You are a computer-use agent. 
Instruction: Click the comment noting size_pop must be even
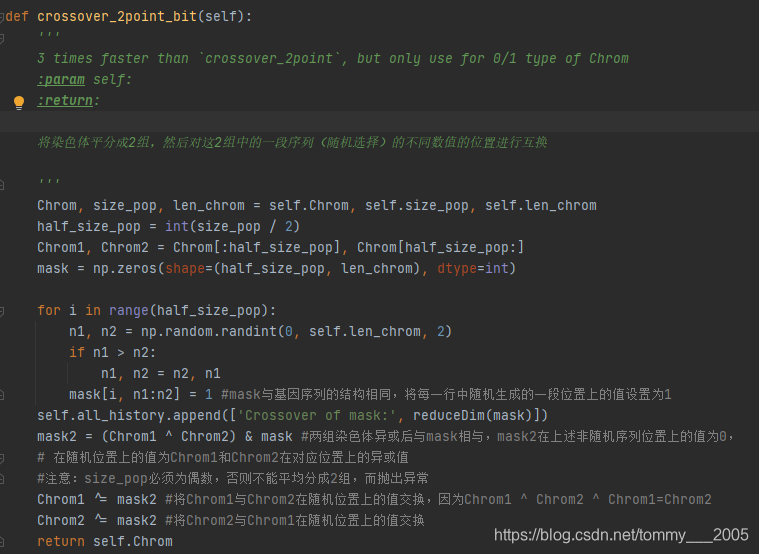click(x=233, y=478)
